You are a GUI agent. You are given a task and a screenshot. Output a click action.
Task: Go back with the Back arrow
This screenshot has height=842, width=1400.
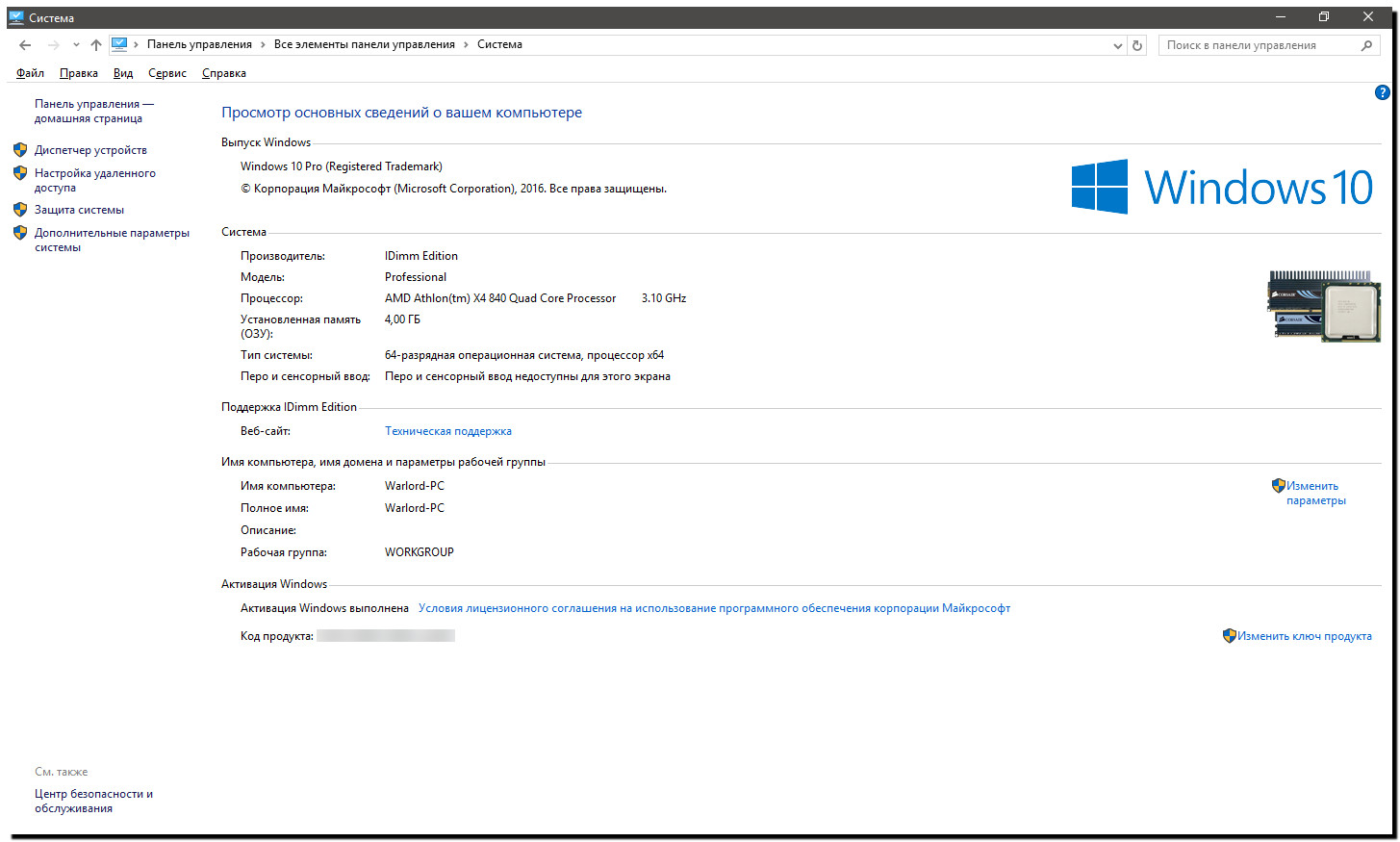(x=25, y=45)
